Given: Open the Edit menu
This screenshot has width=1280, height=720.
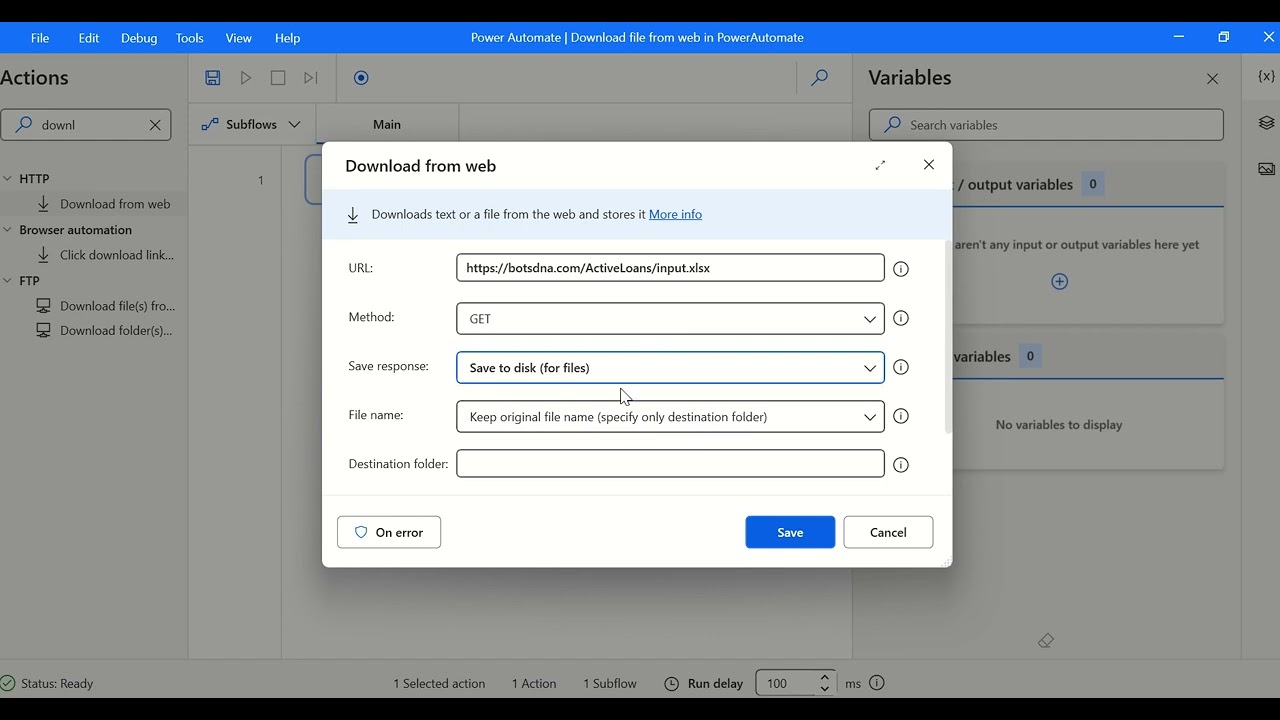Looking at the screenshot, I should point(89,38).
